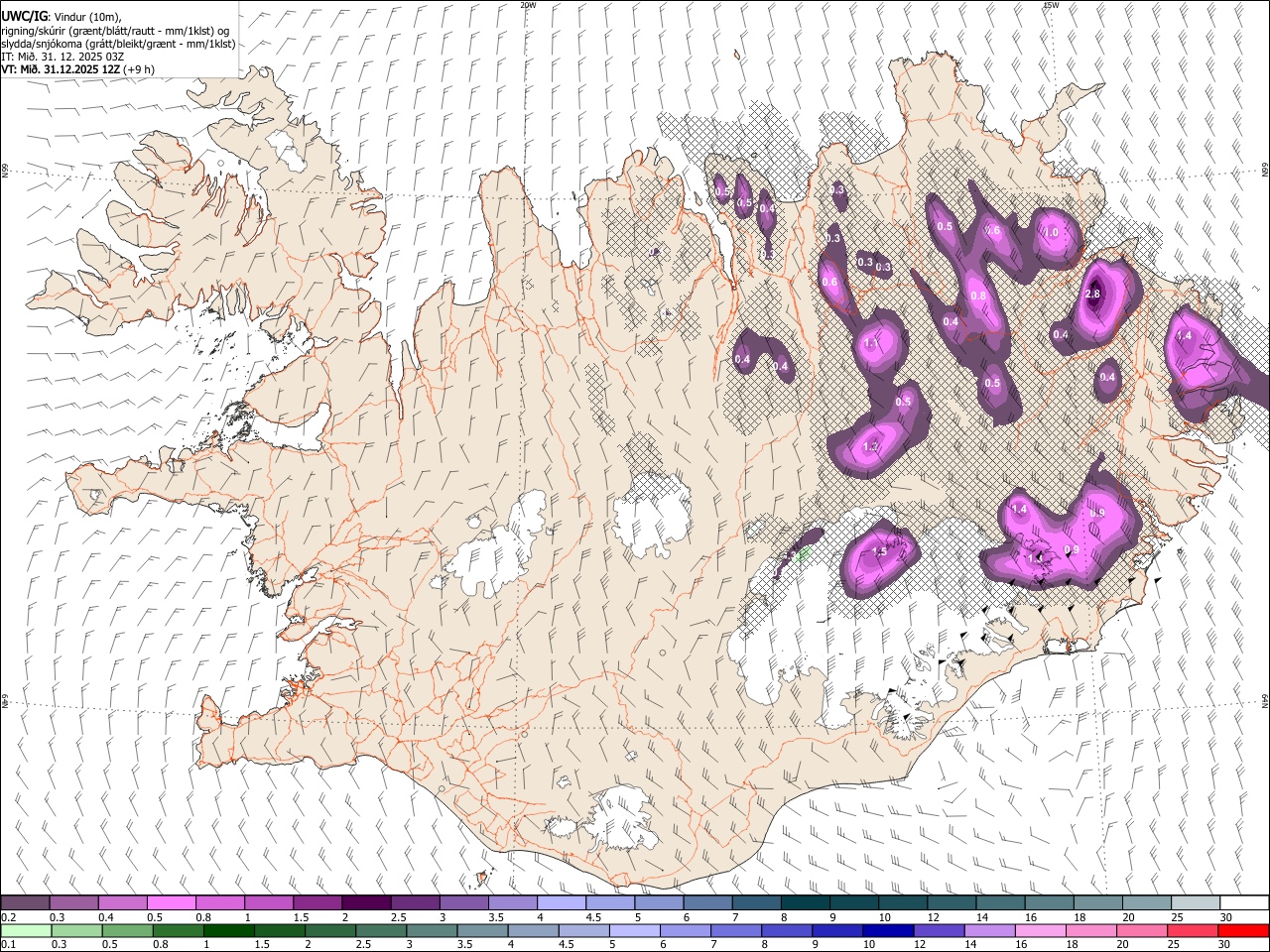Click the '2.8' snowfall peak value
This screenshot has height=952, width=1270.
tap(1093, 295)
